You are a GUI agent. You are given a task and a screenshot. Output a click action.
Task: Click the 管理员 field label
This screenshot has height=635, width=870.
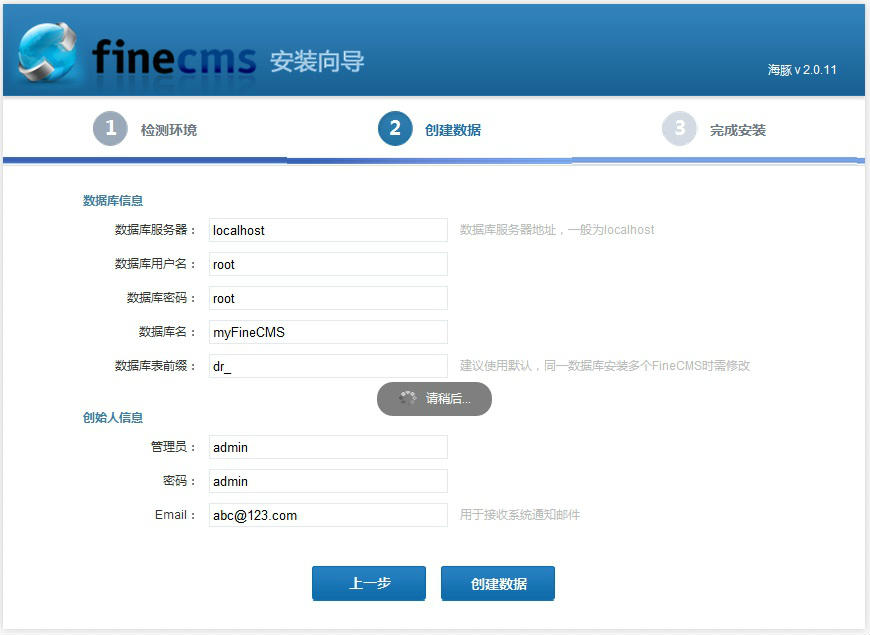173,446
